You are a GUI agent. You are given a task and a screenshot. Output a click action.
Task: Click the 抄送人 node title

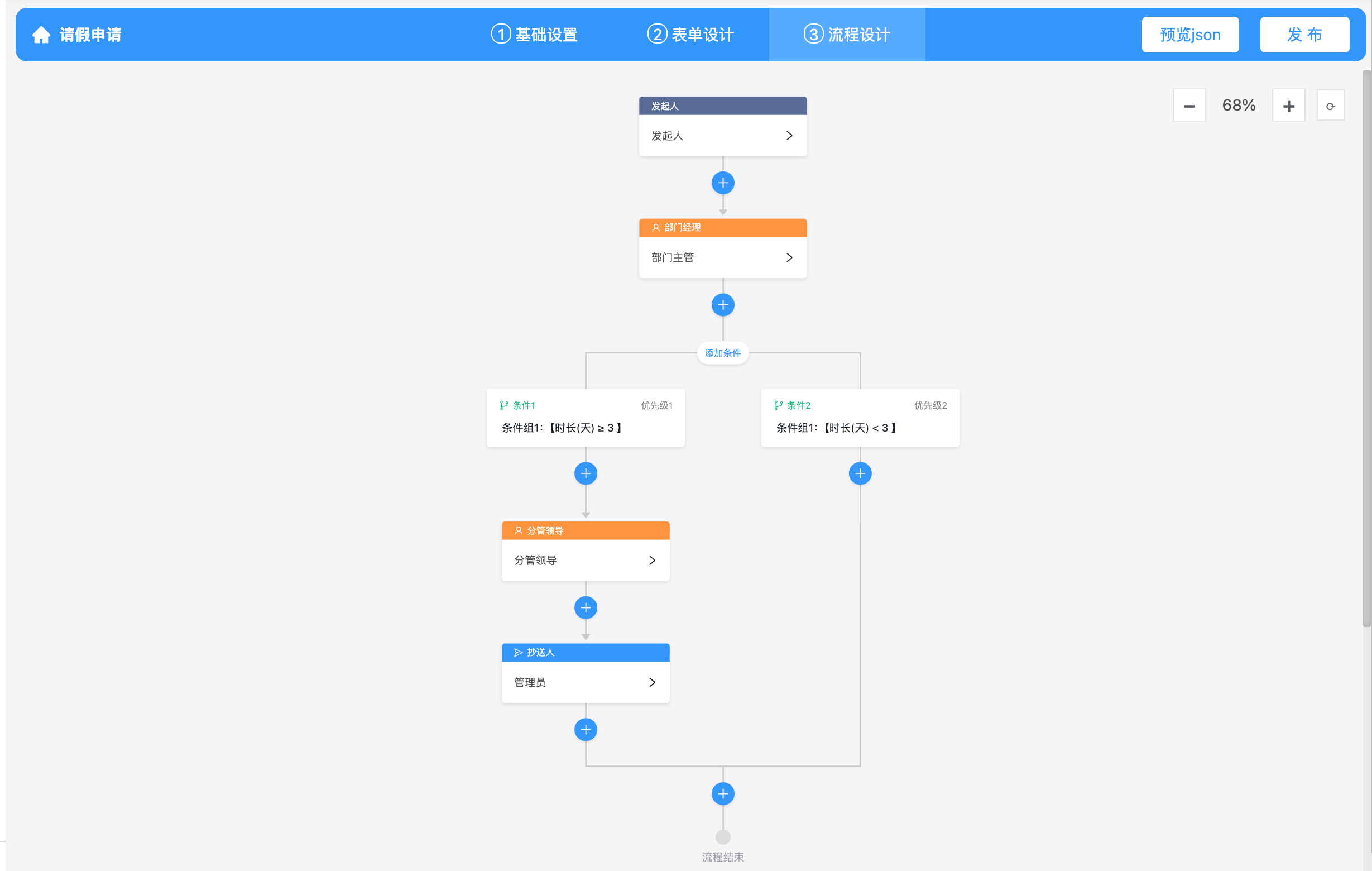click(x=540, y=652)
